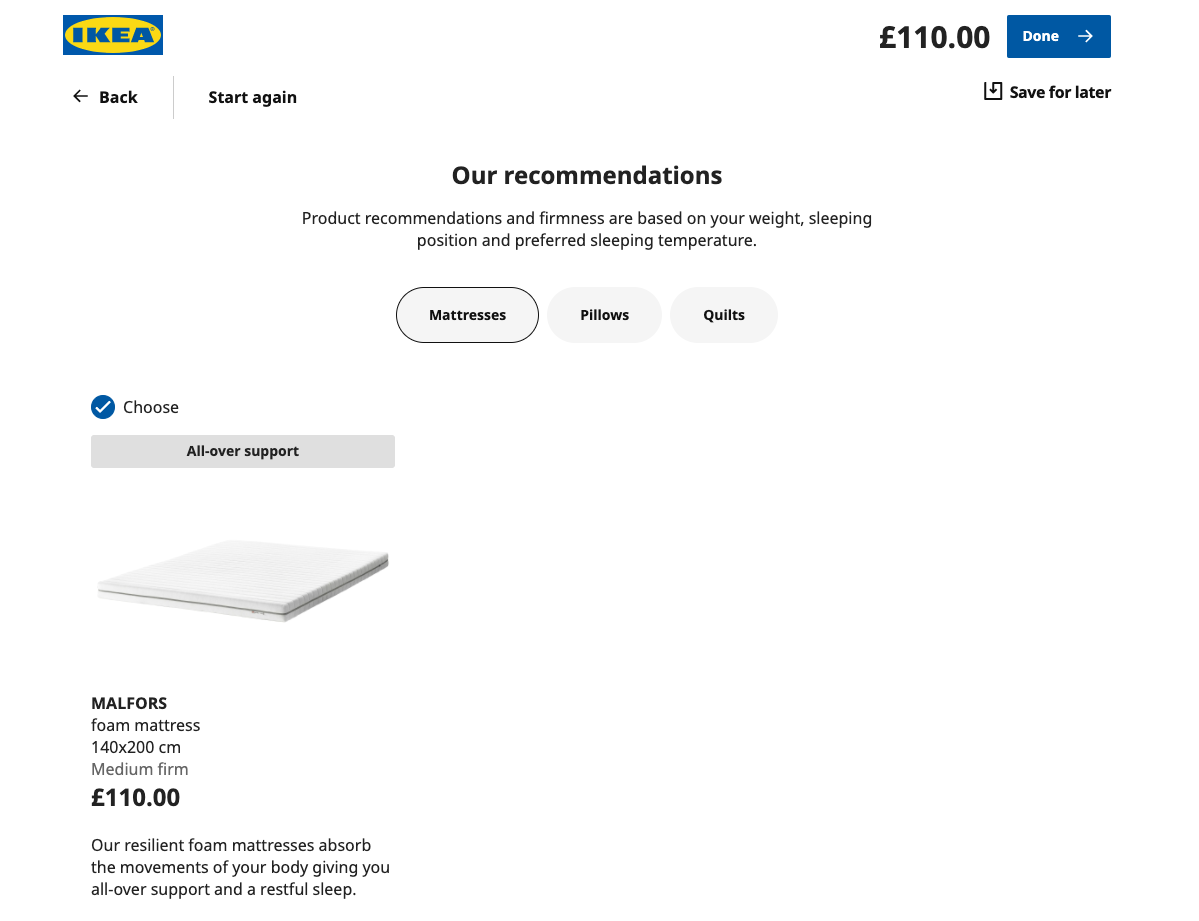Click the left-pointing arrow next to Back
Viewport: 1199px width, 921px height.
[x=80, y=96]
